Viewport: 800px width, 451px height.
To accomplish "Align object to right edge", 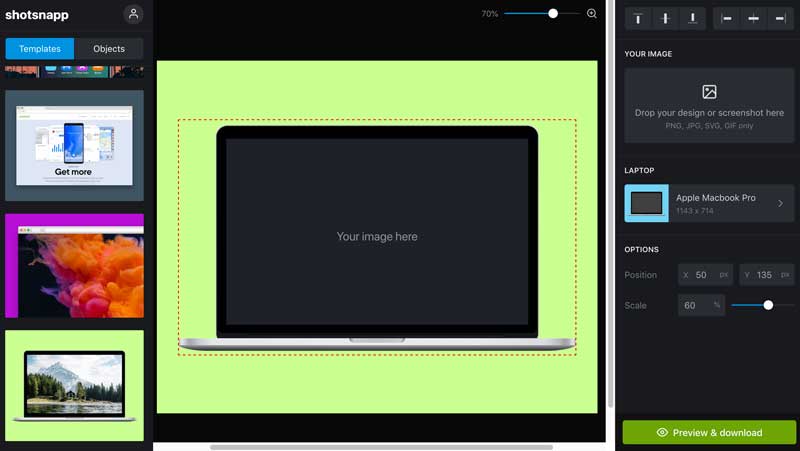I will [781, 19].
